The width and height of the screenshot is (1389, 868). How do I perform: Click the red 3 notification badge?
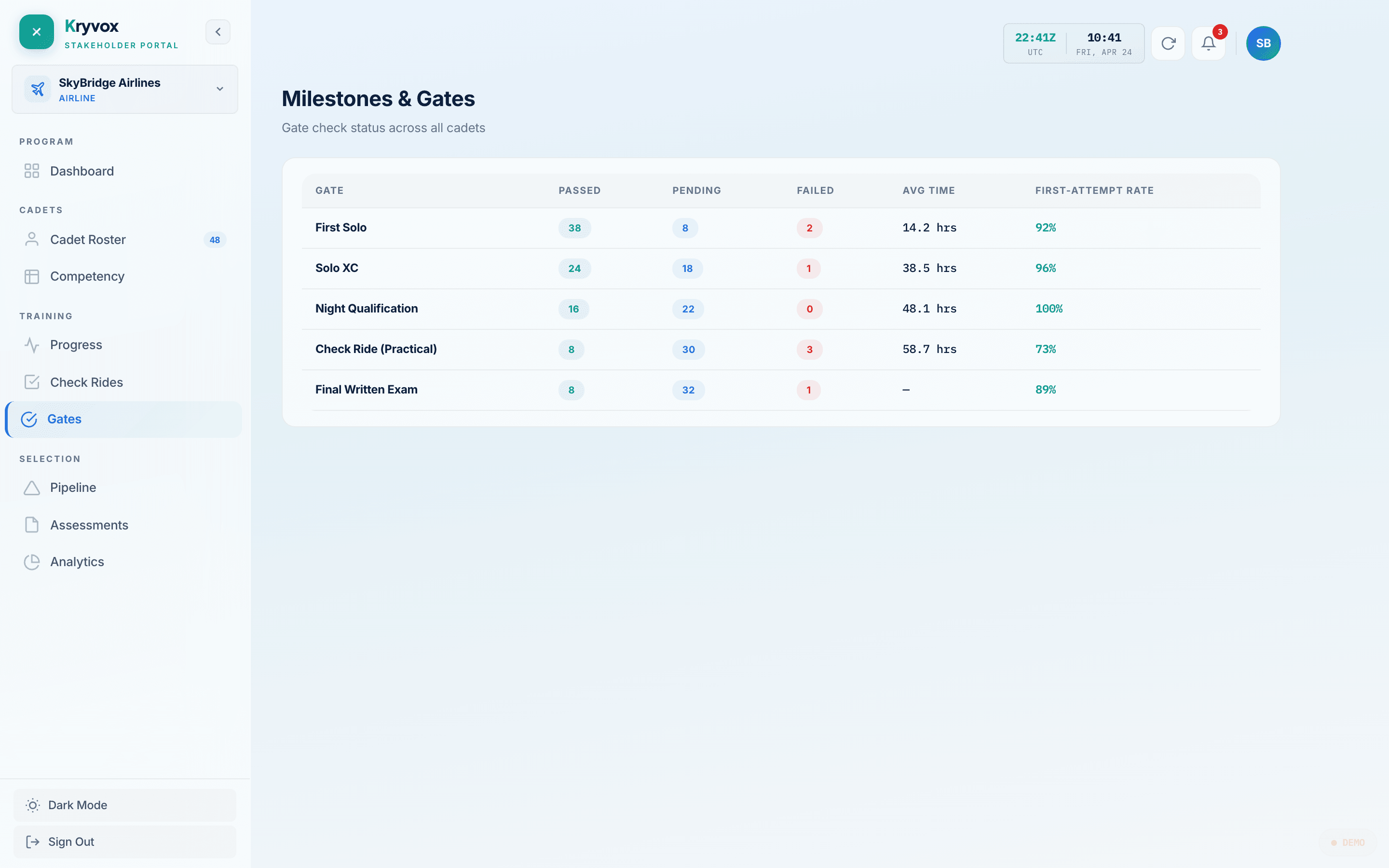click(x=1220, y=32)
